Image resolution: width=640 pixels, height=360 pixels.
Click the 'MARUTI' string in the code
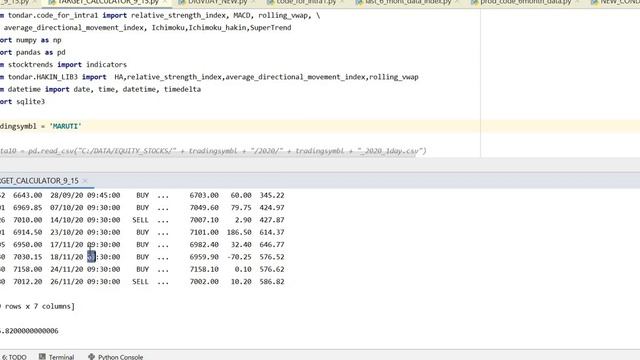point(65,126)
